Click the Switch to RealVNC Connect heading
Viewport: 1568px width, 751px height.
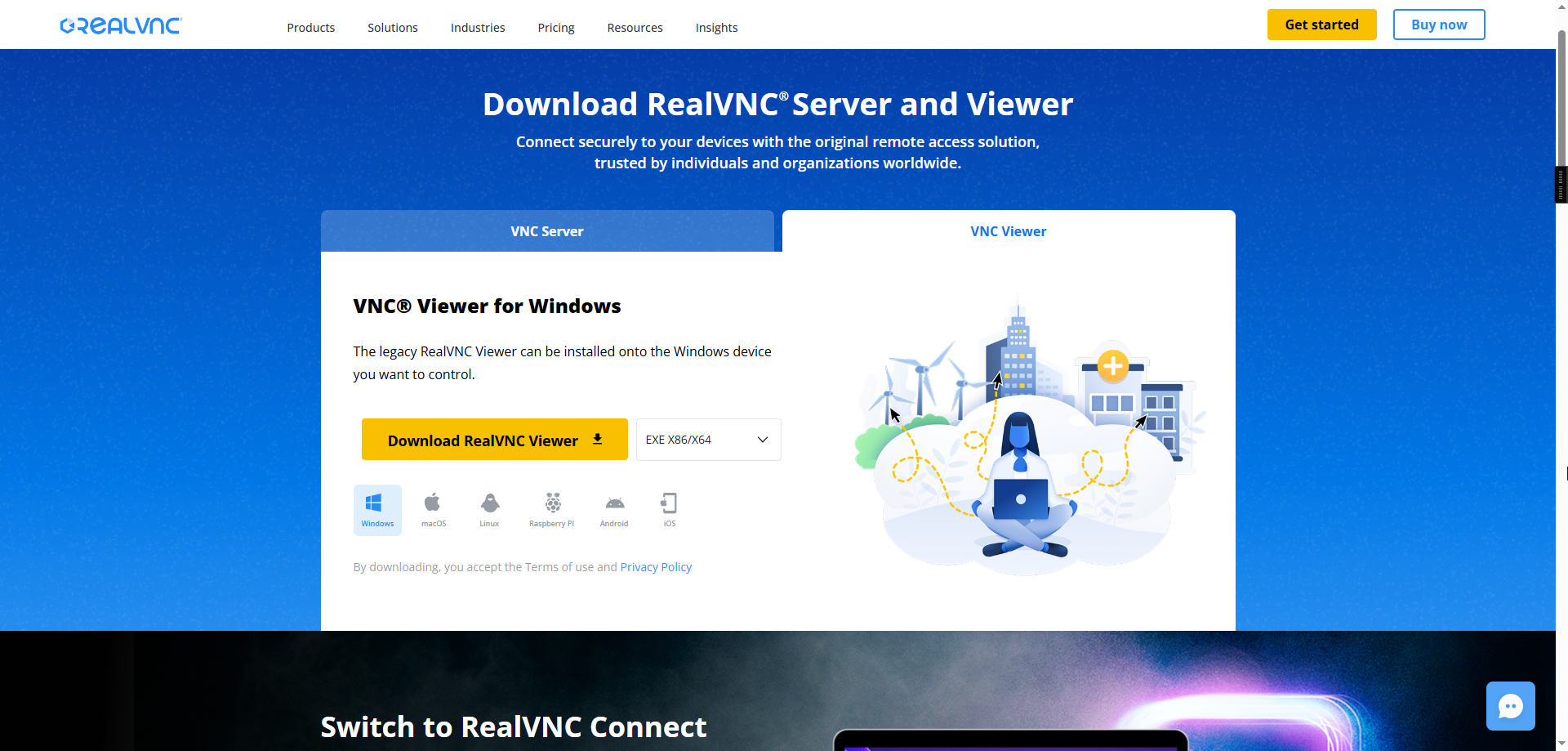pos(514,726)
